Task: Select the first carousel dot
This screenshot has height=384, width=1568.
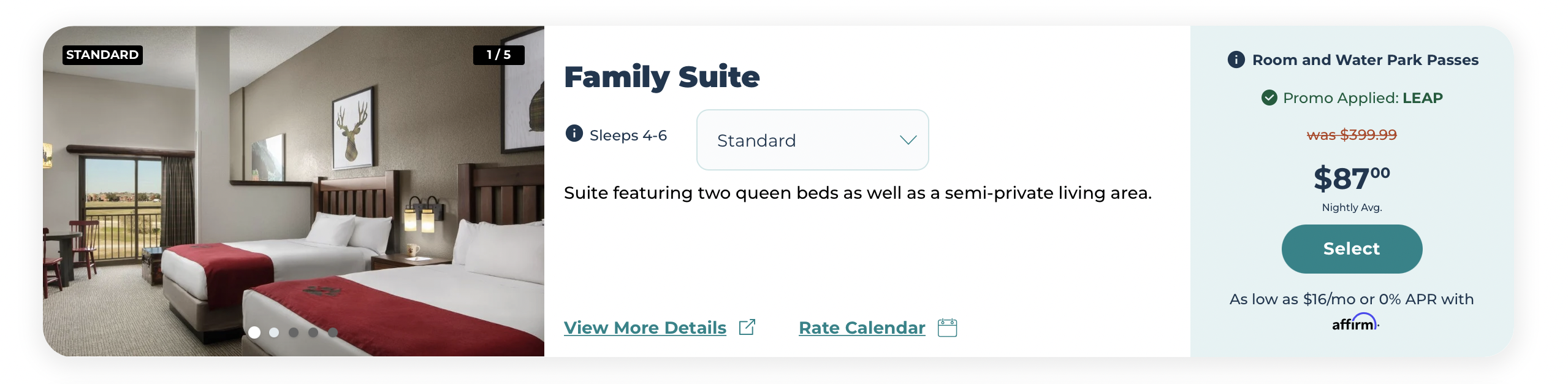Action: tap(254, 332)
